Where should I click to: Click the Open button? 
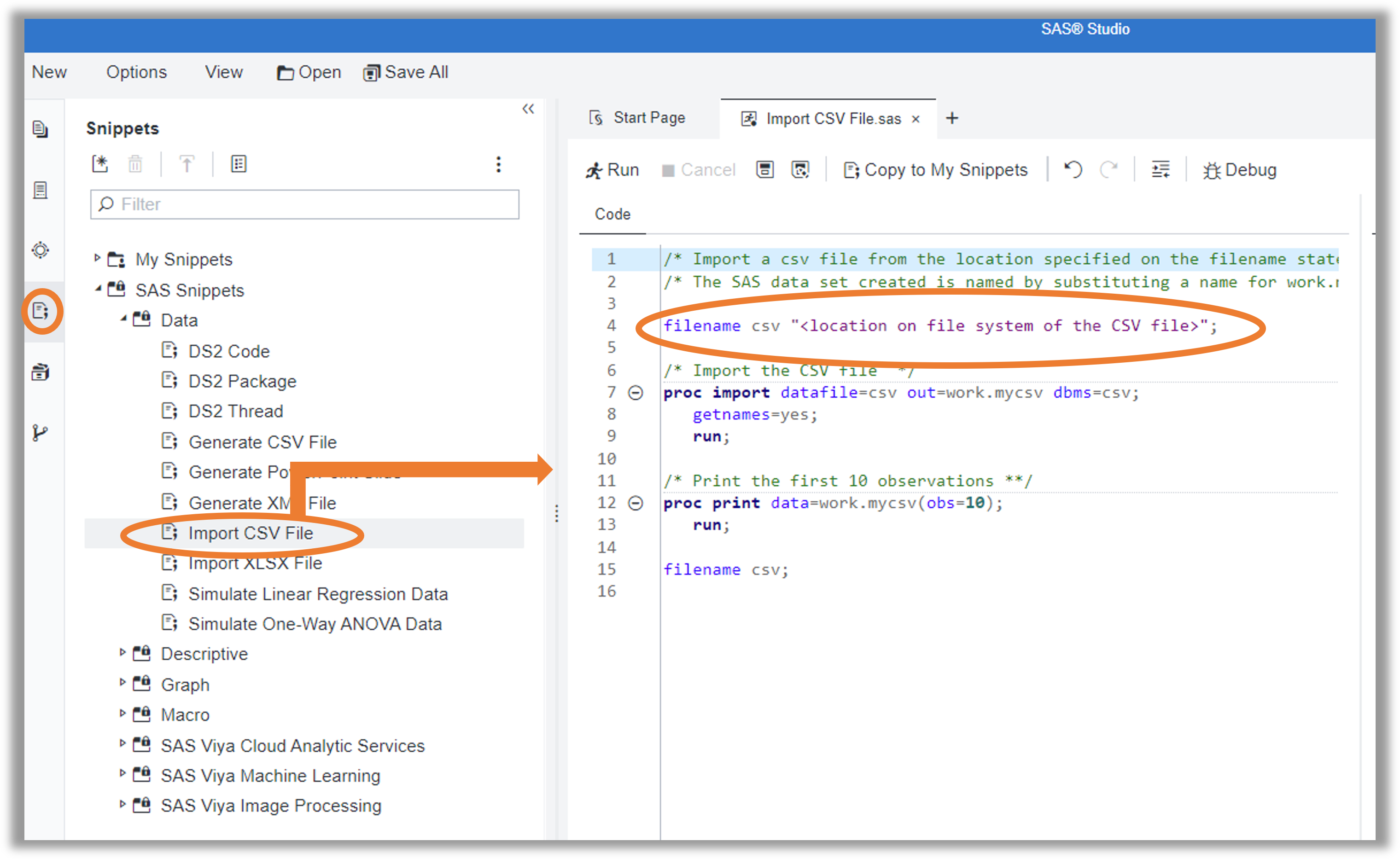click(x=309, y=72)
